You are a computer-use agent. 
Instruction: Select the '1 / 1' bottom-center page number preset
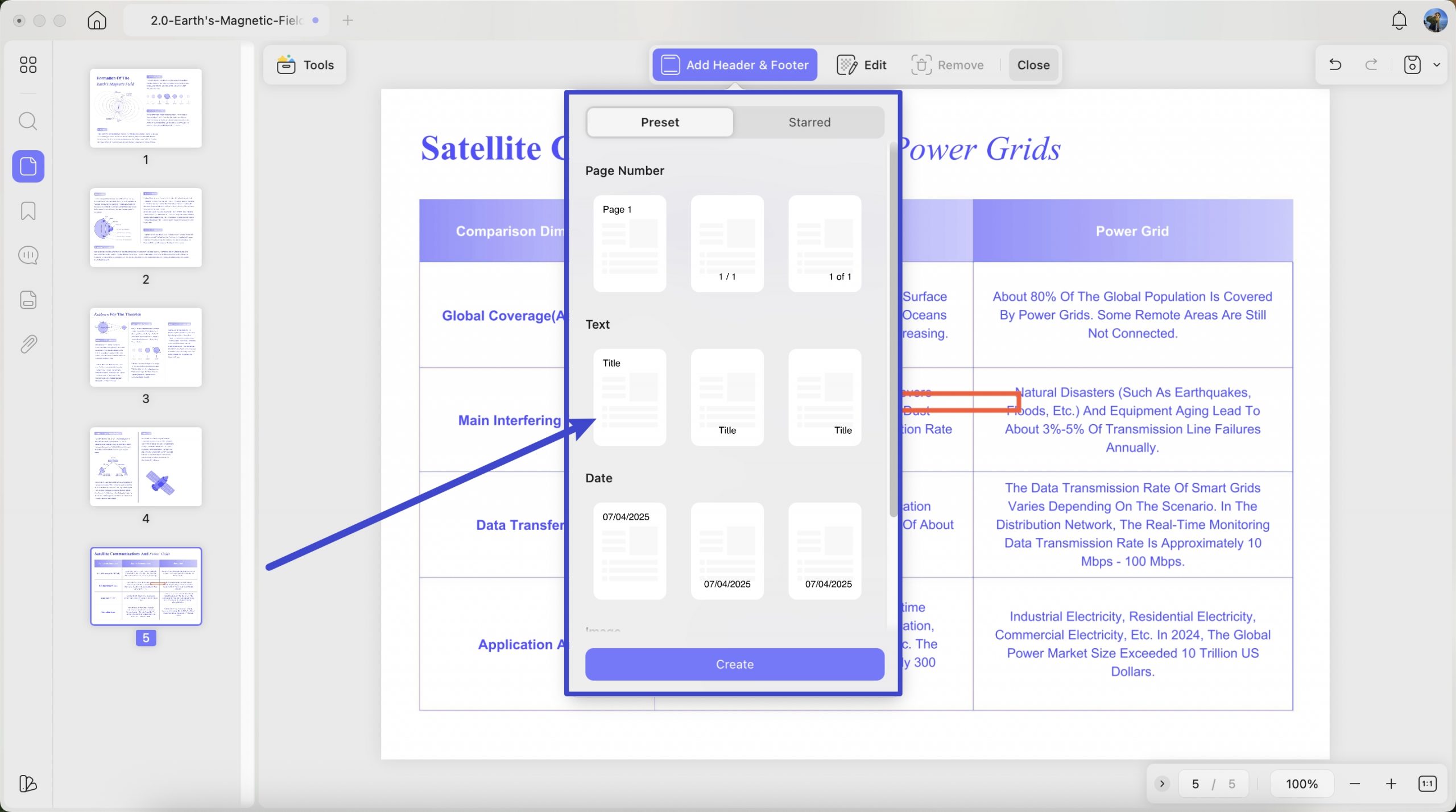tap(727, 244)
